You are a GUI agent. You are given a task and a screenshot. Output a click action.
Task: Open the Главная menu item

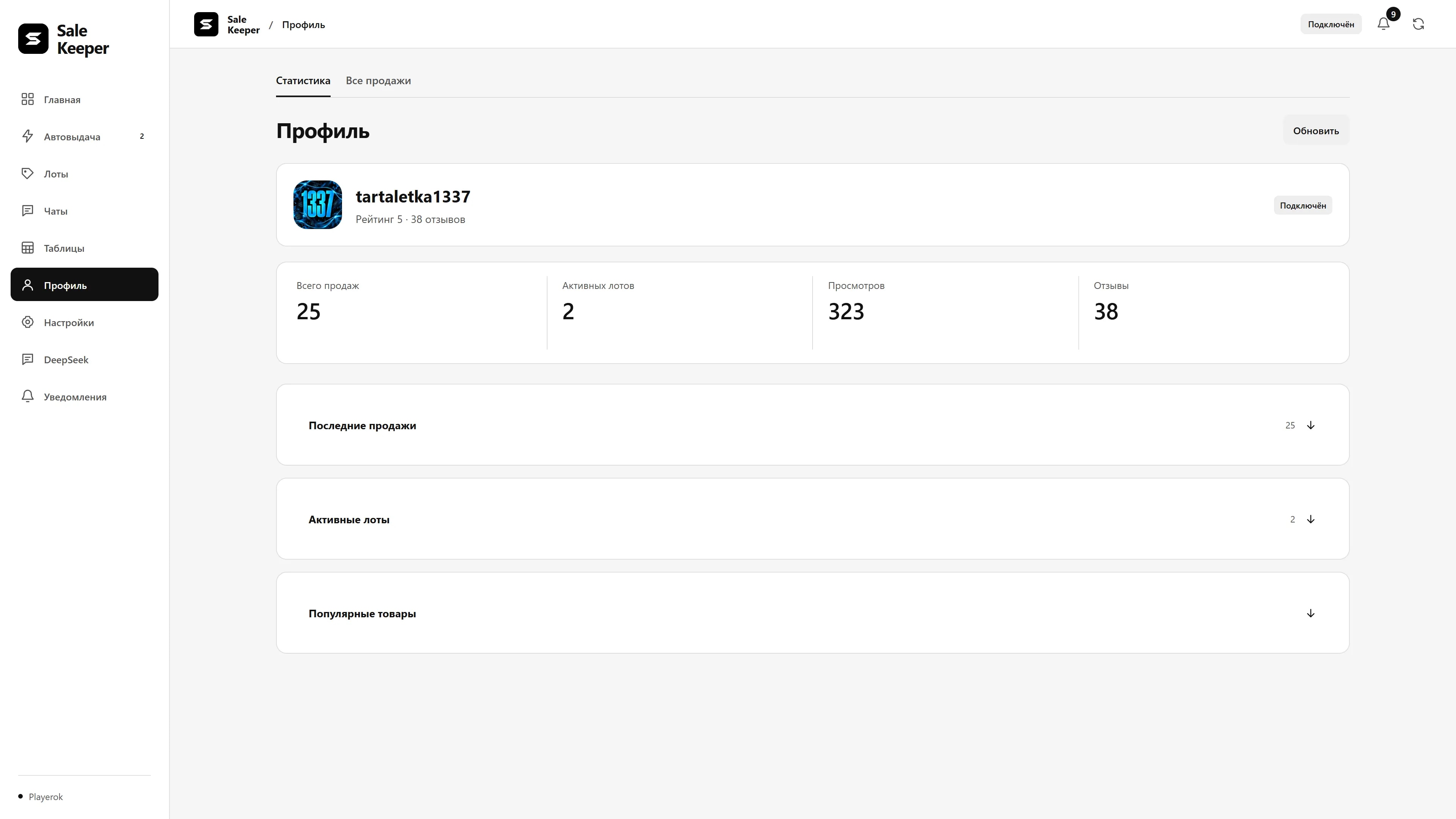click(x=84, y=99)
